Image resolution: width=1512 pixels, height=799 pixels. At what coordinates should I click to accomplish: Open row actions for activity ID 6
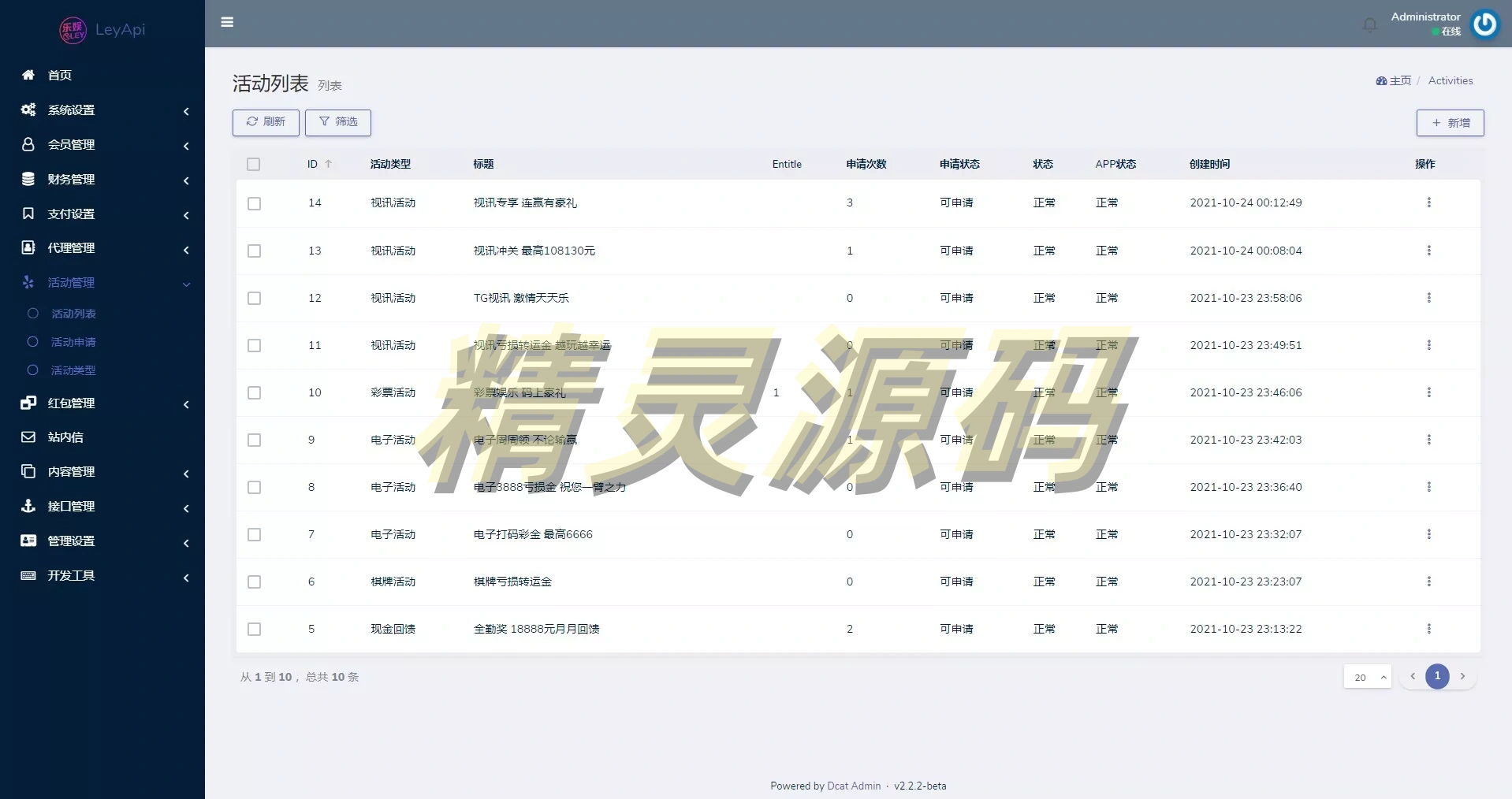pos(1428,582)
